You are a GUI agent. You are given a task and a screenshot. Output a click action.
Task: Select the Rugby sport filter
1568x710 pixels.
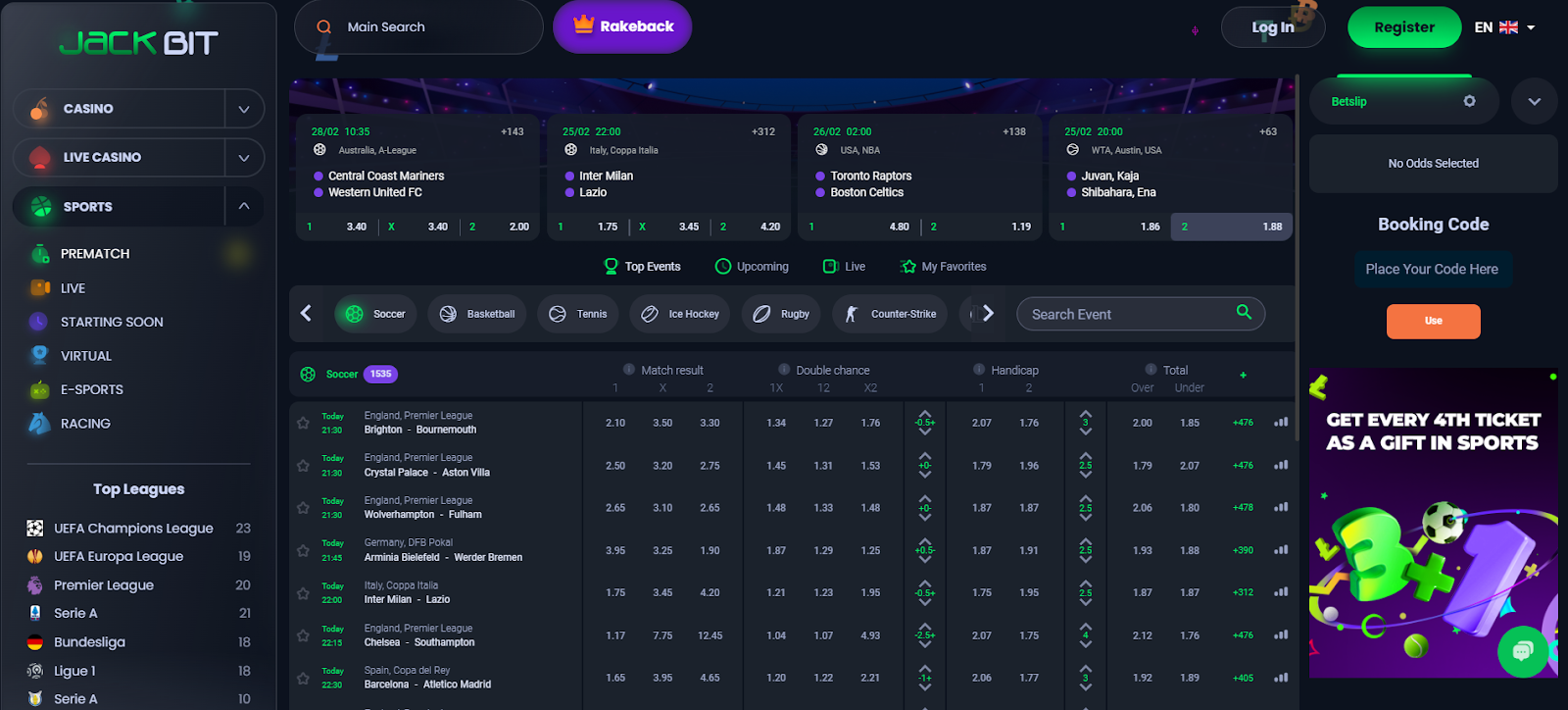(781, 314)
